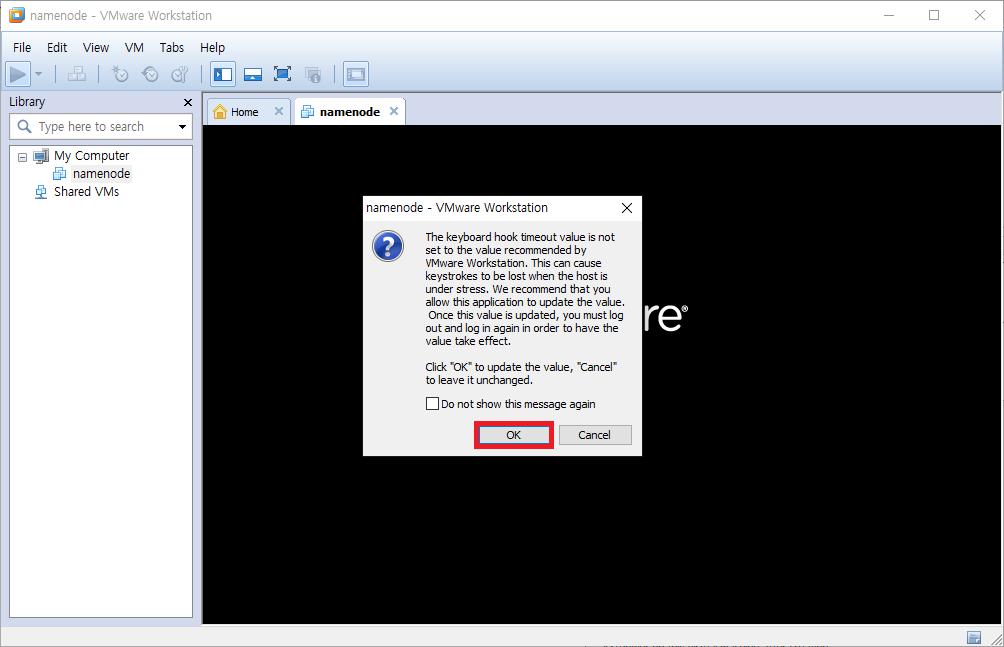The width and height of the screenshot is (1004, 647).
Task: Select the namenode VM in library tree
Action: coord(101,174)
